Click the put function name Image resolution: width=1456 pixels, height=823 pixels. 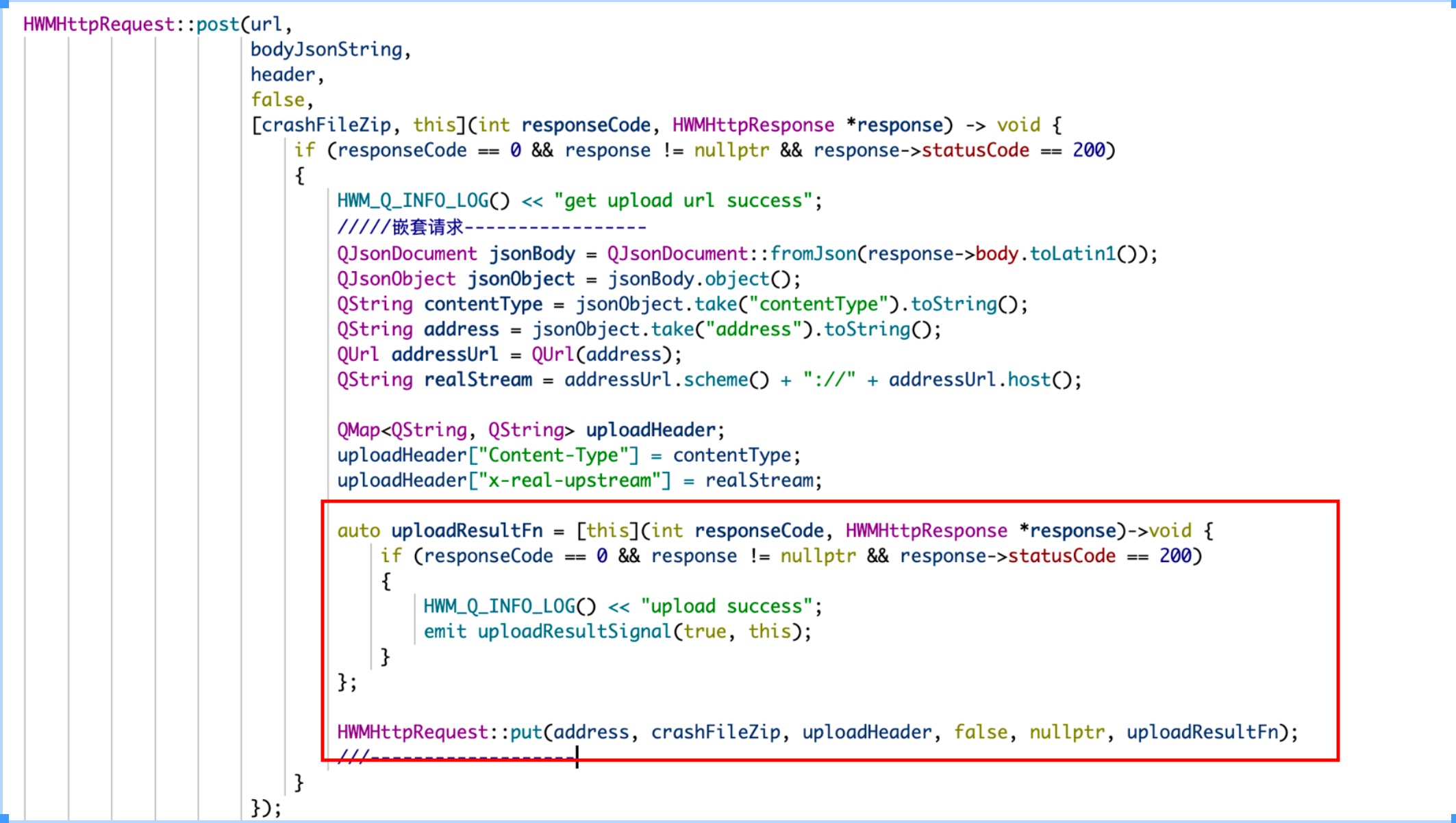(526, 733)
